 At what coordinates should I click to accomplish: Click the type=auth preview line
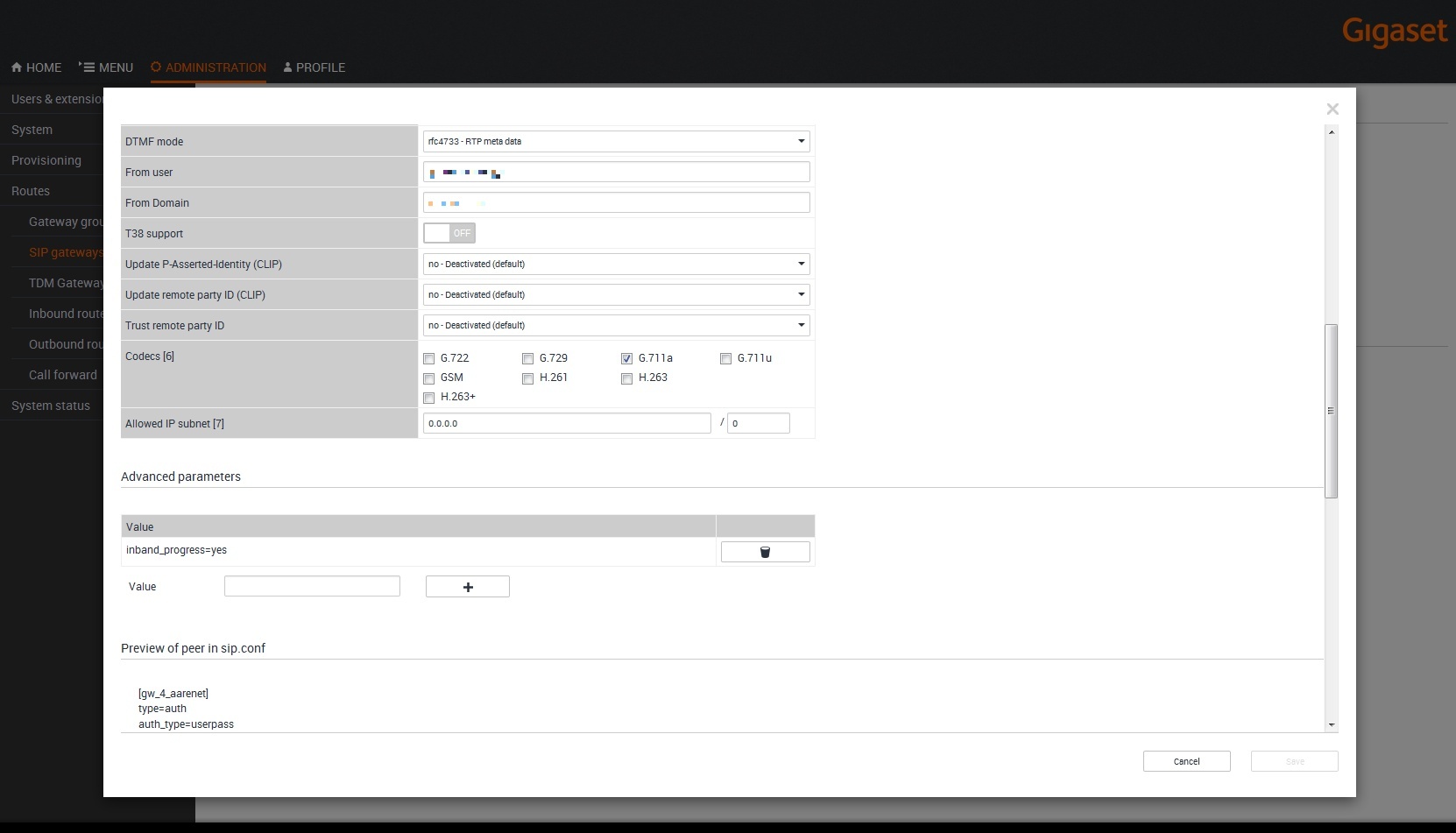(162, 709)
